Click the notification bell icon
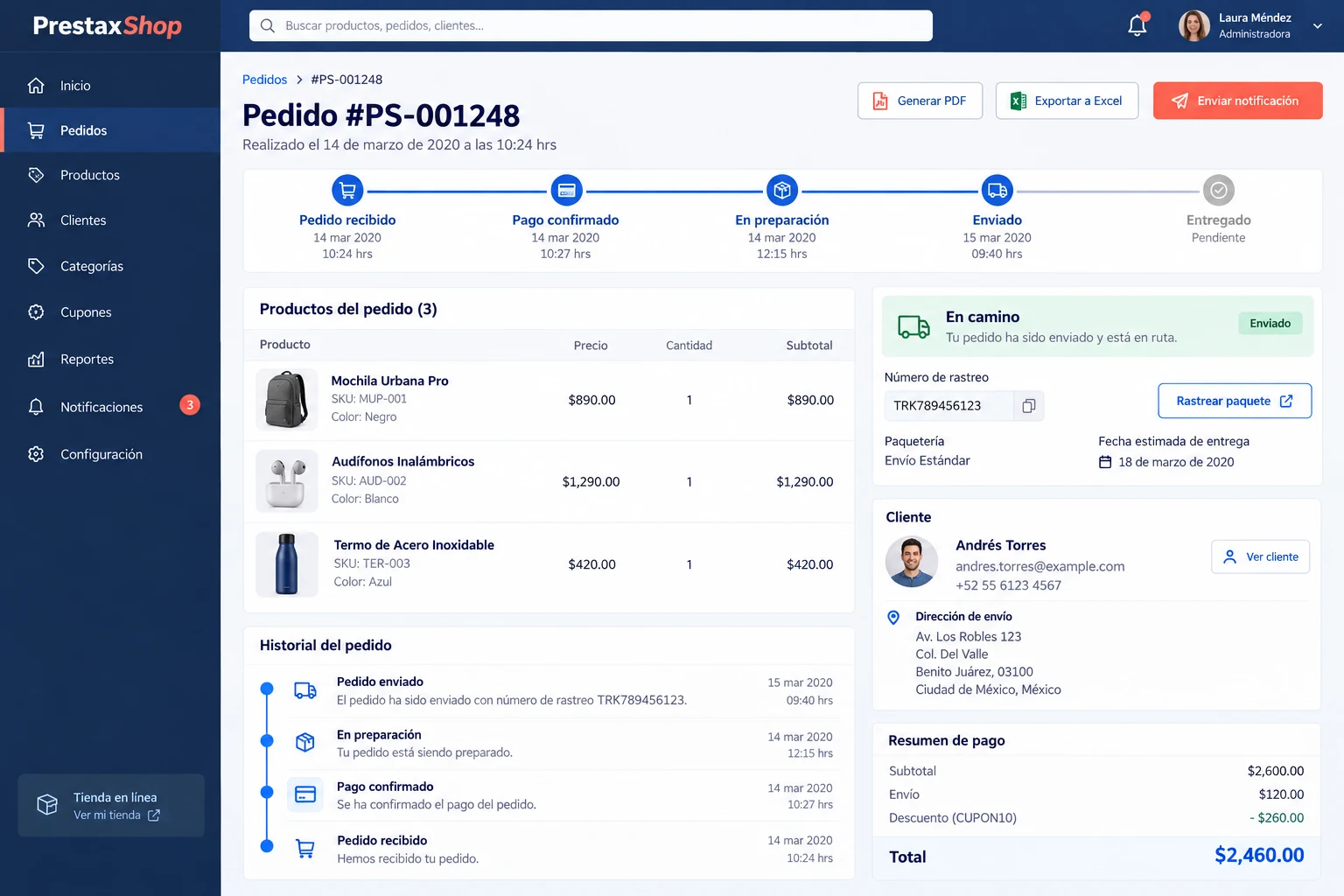Screen dimensions: 1344x896 [x=1137, y=25]
